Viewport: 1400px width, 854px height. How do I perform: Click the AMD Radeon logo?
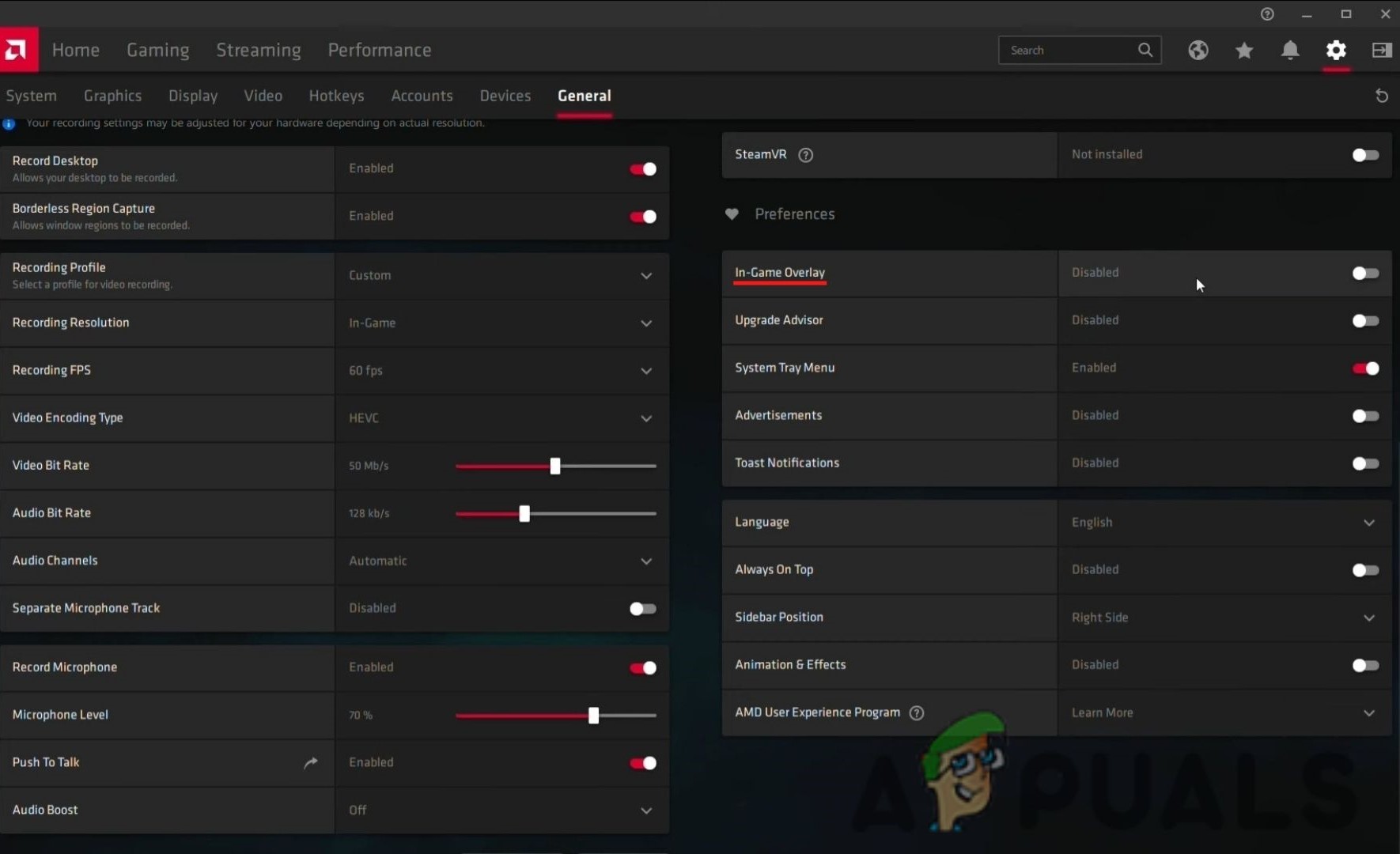17,49
